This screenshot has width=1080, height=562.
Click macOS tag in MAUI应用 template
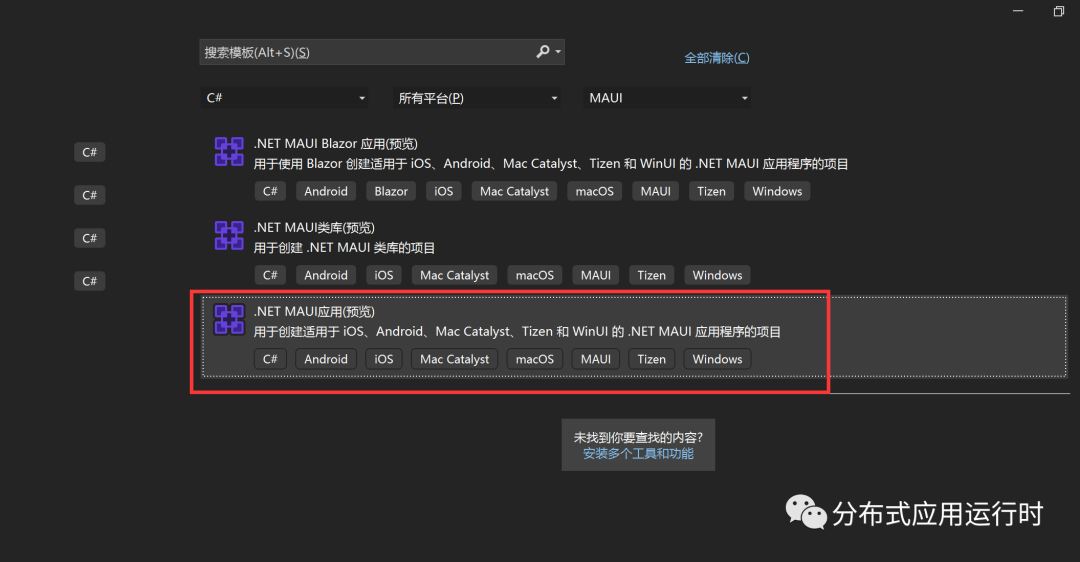(534, 360)
